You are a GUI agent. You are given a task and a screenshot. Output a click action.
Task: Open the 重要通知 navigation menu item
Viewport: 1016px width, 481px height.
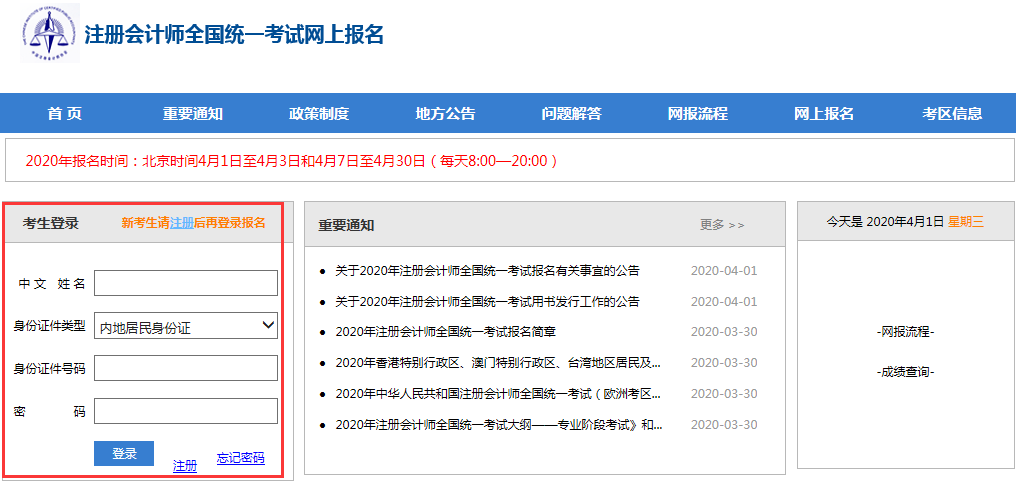192,114
